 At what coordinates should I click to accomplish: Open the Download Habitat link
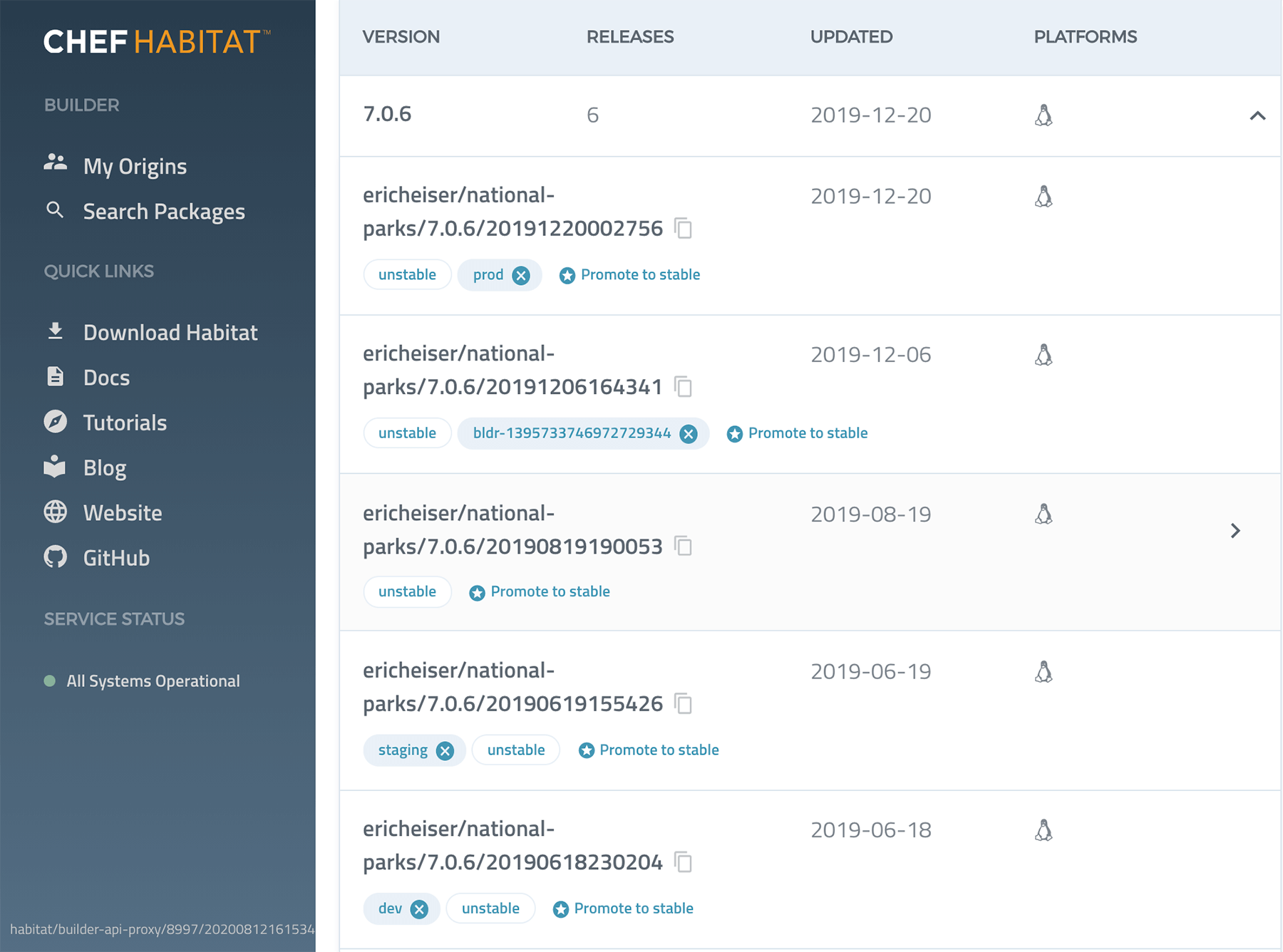(x=170, y=333)
